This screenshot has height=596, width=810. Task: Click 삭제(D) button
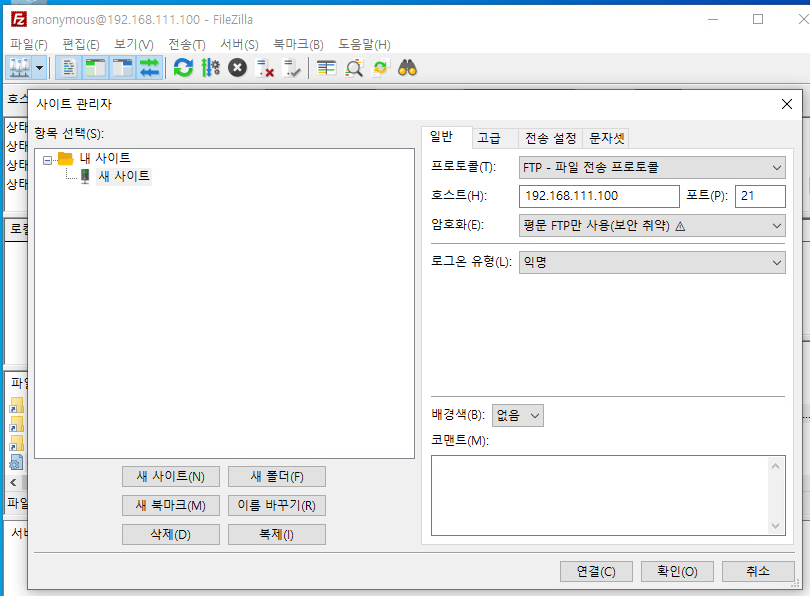(x=171, y=535)
